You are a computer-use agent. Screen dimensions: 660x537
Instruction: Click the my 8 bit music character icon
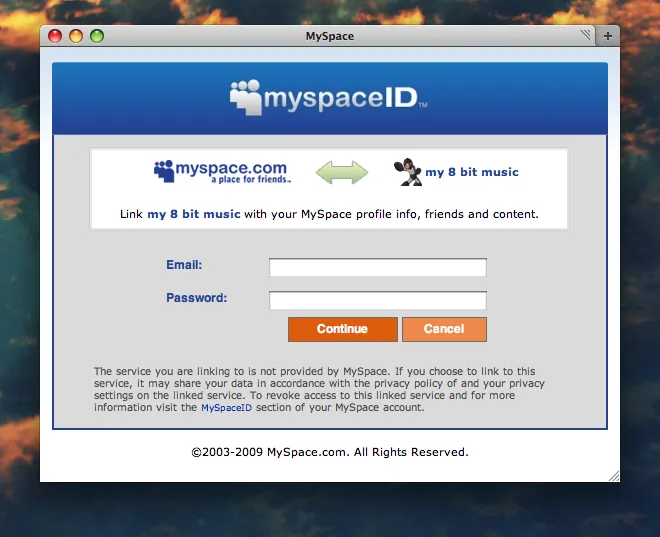coord(407,172)
